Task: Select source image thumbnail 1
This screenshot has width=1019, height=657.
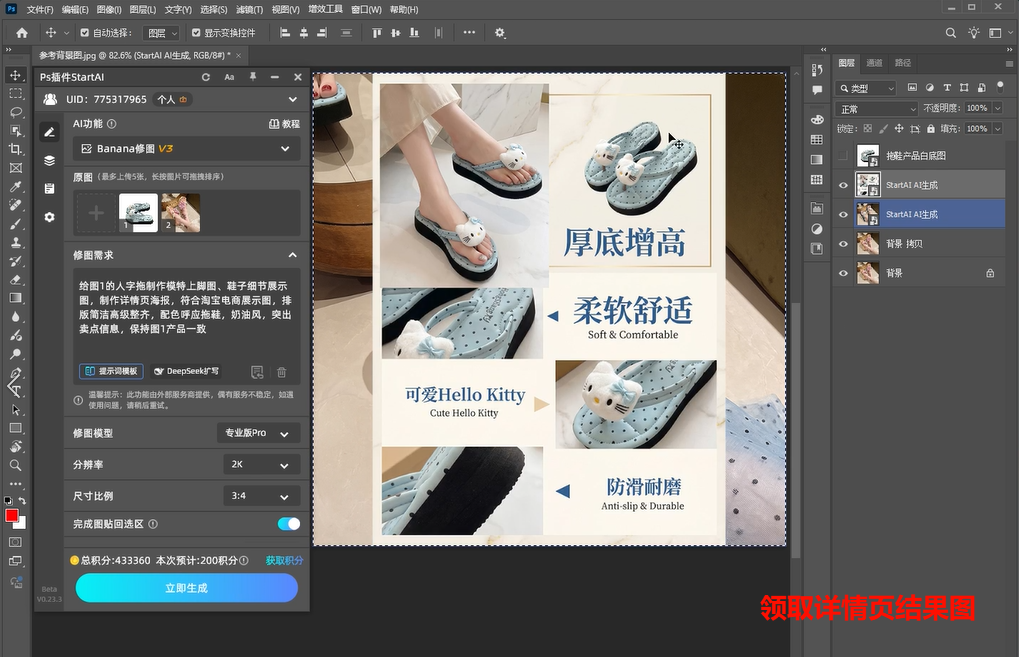Action: tap(138, 213)
